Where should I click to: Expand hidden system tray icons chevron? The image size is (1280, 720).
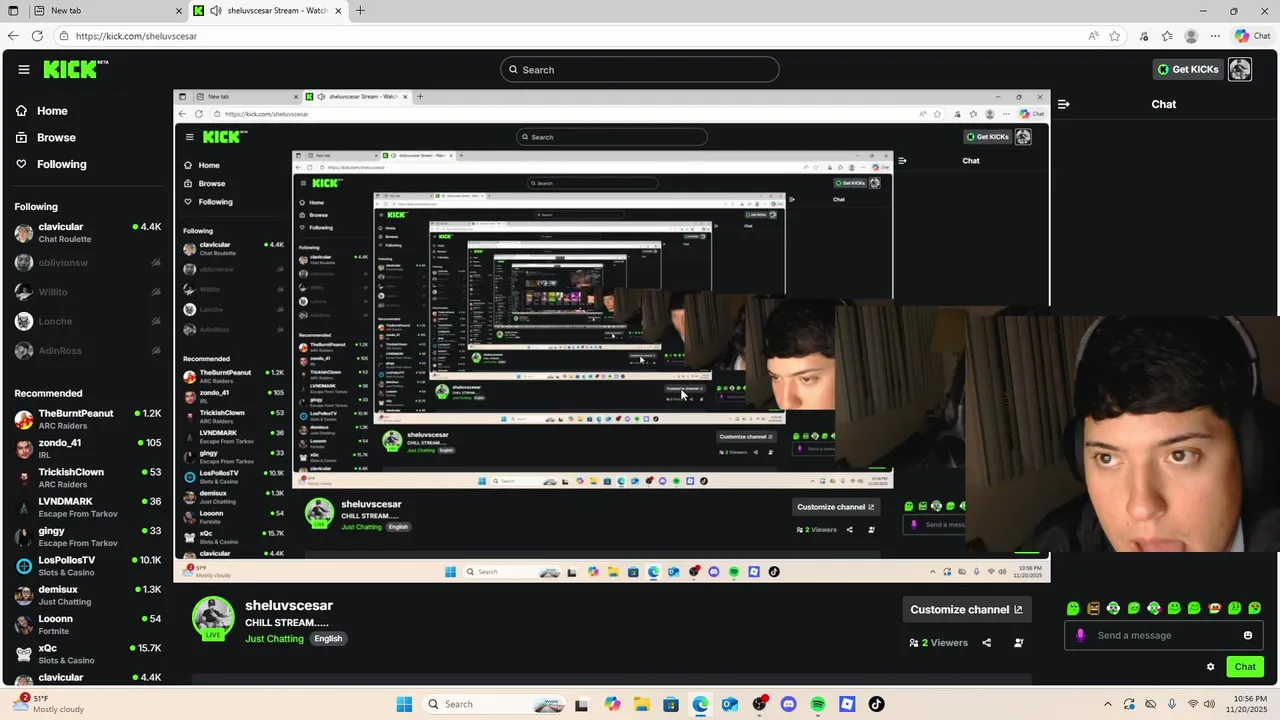click(x=1107, y=704)
